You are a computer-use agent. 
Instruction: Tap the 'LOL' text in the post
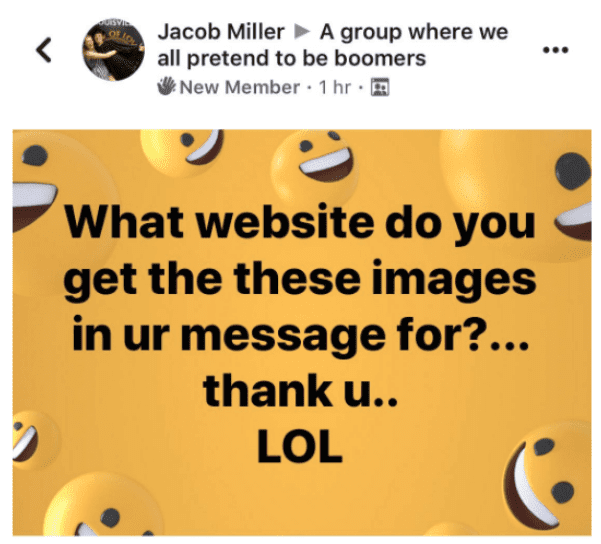(x=299, y=447)
